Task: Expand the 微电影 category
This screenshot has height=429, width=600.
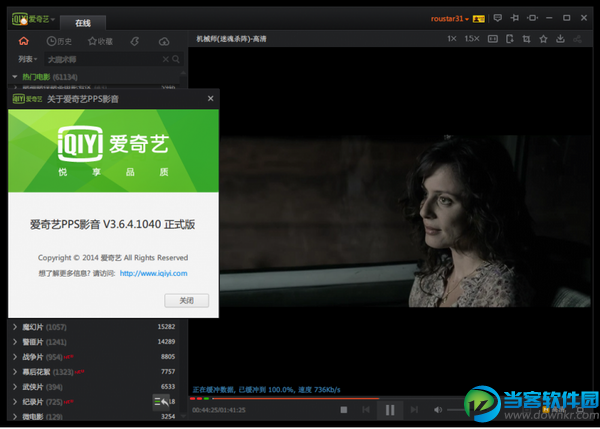Action: coord(15,416)
